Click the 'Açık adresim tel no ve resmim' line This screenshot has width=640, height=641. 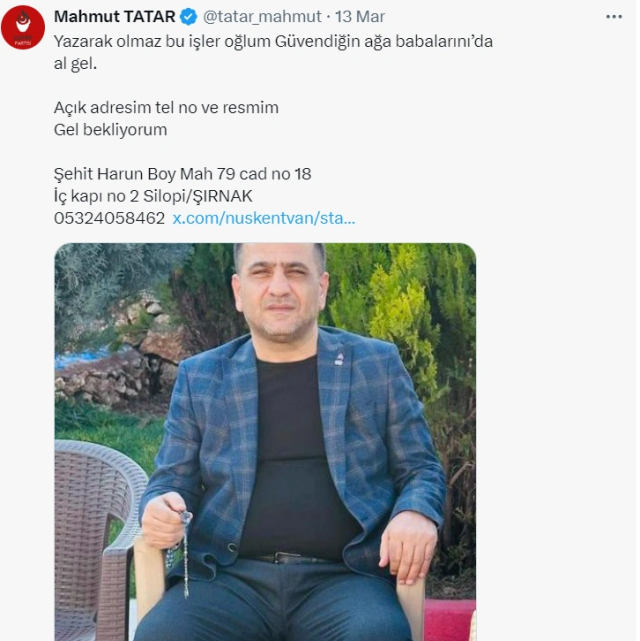(x=166, y=108)
